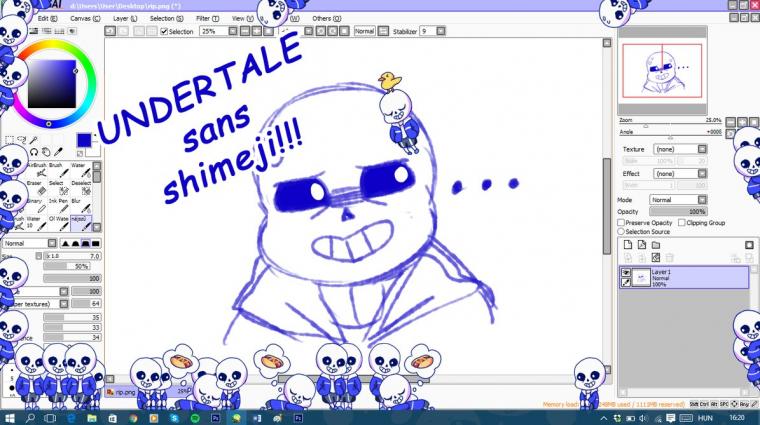
Task: Activate the rectangular selection tool
Action: [9, 140]
